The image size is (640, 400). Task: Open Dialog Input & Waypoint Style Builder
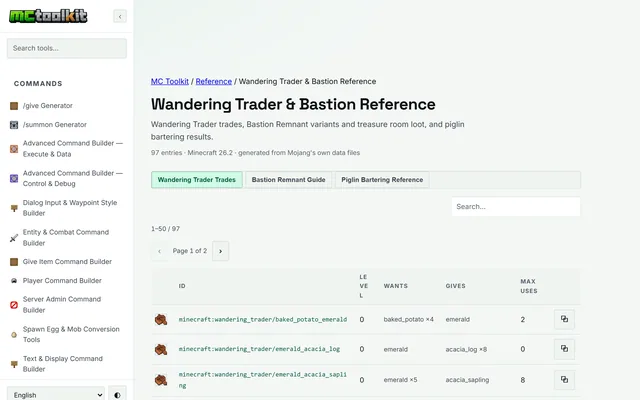tap(70, 208)
